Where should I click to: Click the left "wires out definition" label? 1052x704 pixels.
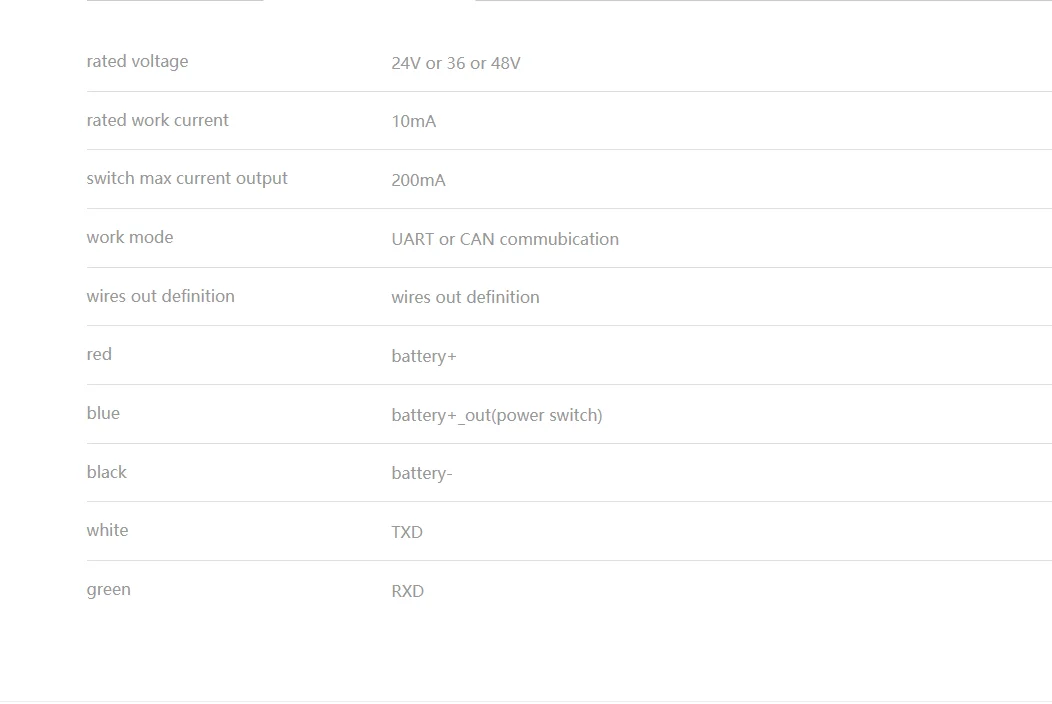point(160,296)
